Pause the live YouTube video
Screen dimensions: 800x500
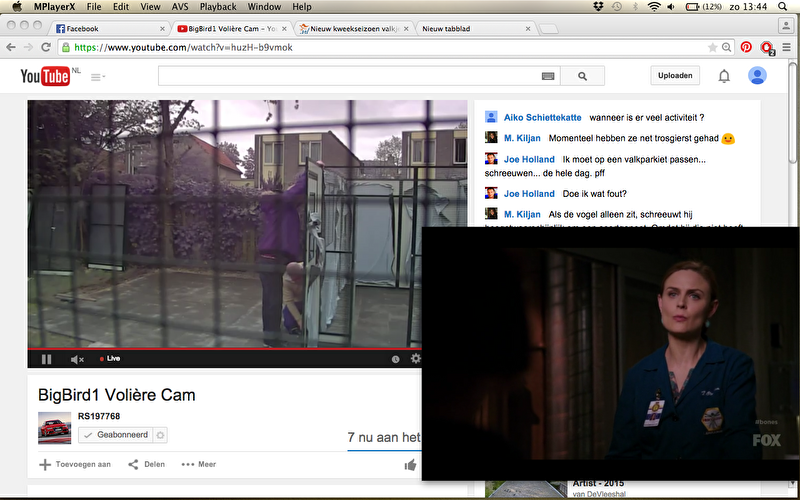46,359
